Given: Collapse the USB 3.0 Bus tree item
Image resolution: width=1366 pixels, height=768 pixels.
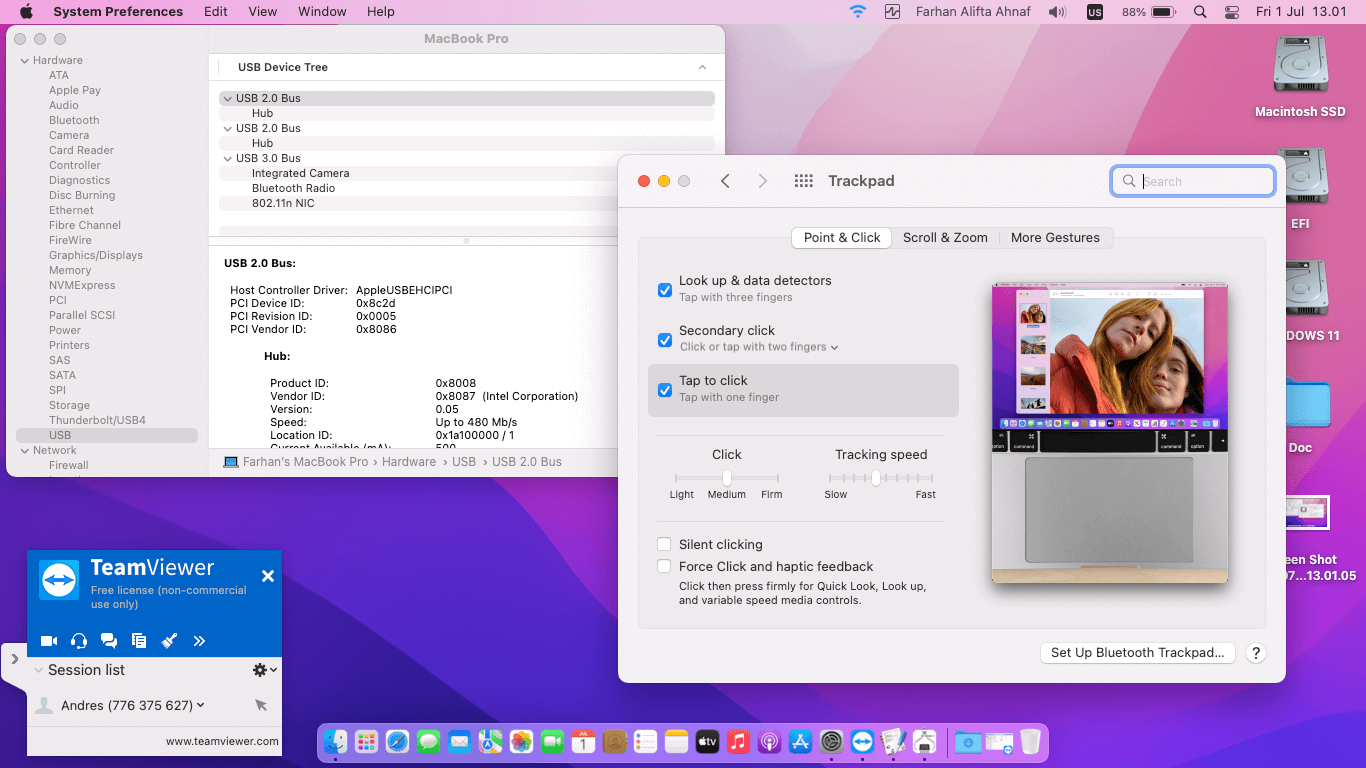Looking at the screenshot, I should click(228, 158).
